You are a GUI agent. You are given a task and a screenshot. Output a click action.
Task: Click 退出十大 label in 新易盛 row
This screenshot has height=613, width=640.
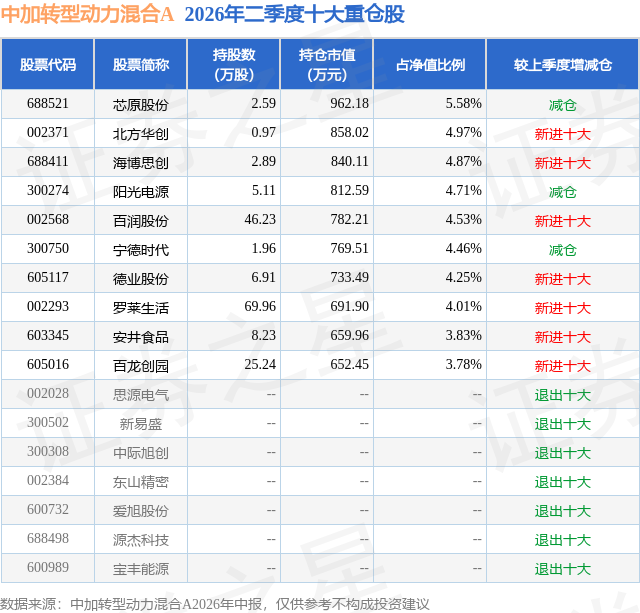point(563,423)
